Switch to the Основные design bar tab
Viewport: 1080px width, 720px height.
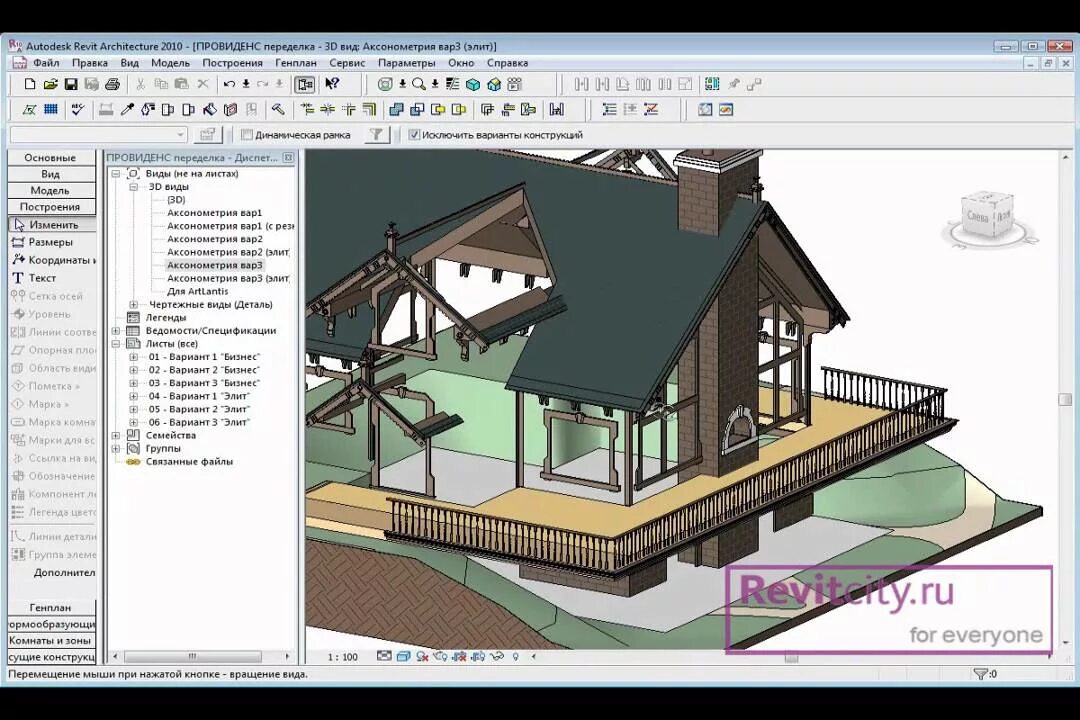pyautogui.click(x=52, y=158)
